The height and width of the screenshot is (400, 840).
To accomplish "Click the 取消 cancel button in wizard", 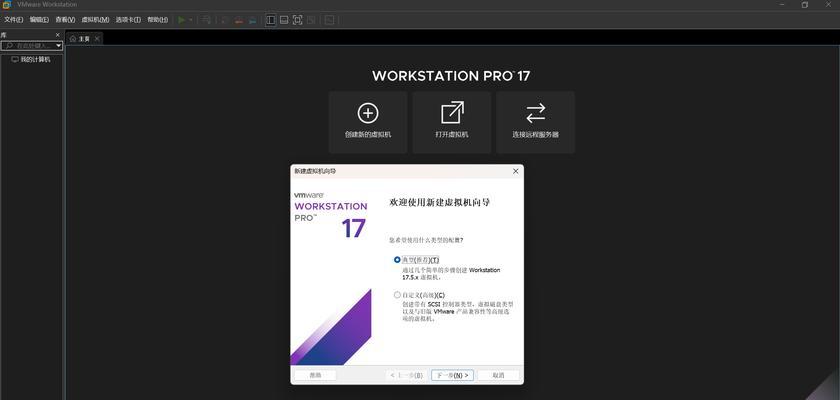I will pyautogui.click(x=499, y=375).
